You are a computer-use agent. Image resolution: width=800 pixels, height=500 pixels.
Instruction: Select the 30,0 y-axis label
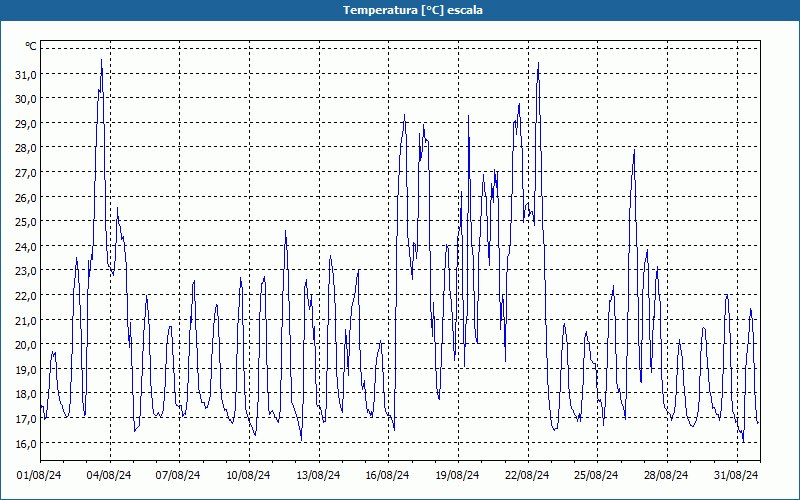pyautogui.click(x=26, y=99)
